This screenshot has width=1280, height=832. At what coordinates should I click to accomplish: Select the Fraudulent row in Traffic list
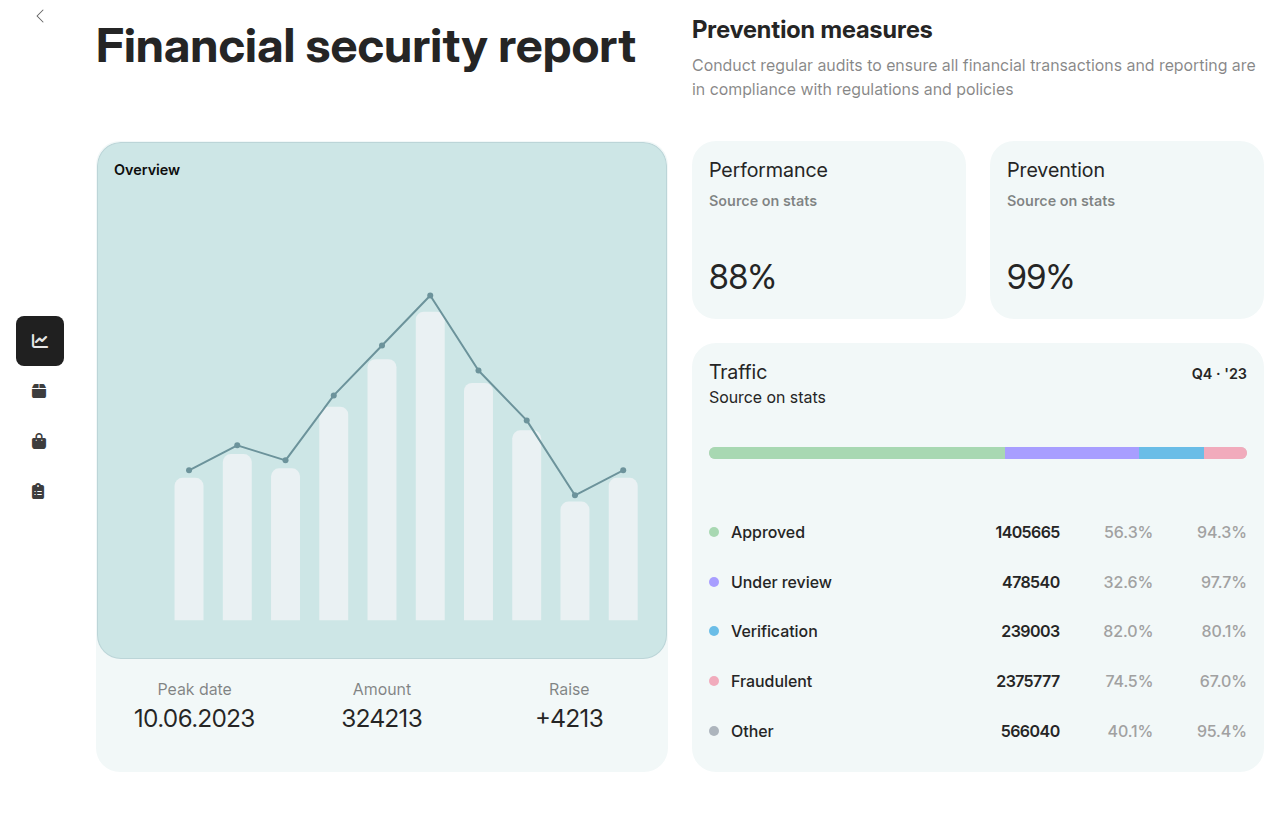(x=977, y=681)
